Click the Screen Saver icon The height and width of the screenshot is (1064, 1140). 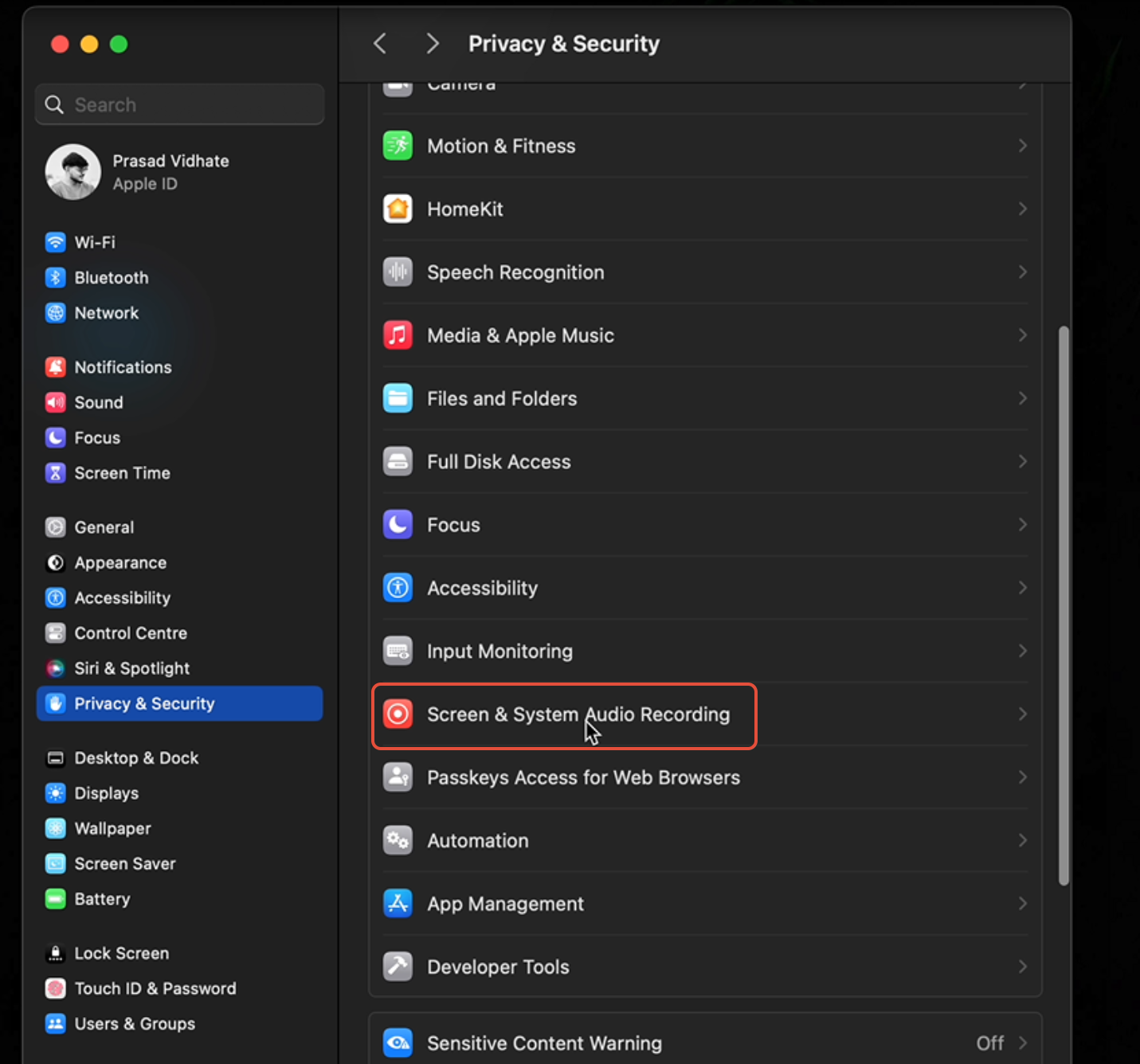point(55,863)
